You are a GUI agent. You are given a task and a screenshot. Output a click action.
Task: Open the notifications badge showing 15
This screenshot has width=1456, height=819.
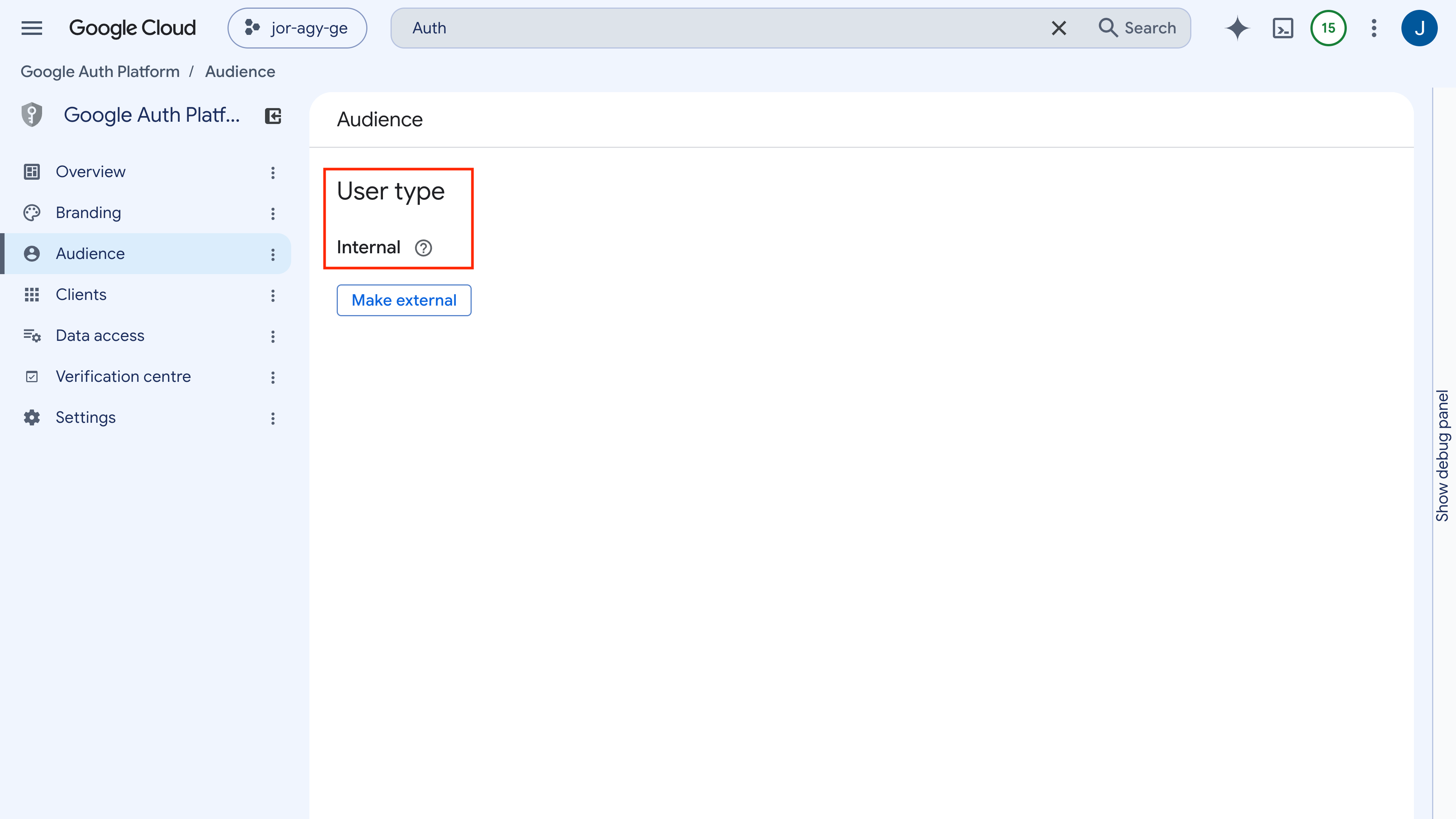coord(1328,28)
